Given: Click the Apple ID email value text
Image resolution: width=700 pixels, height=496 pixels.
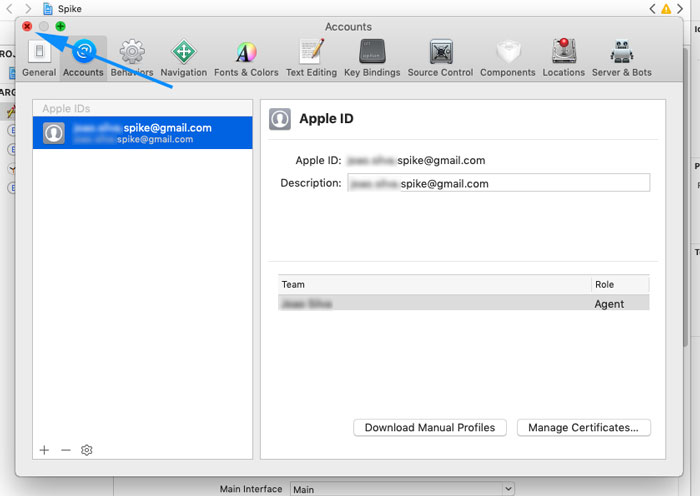Looking at the screenshot, I should click(416, 160).
